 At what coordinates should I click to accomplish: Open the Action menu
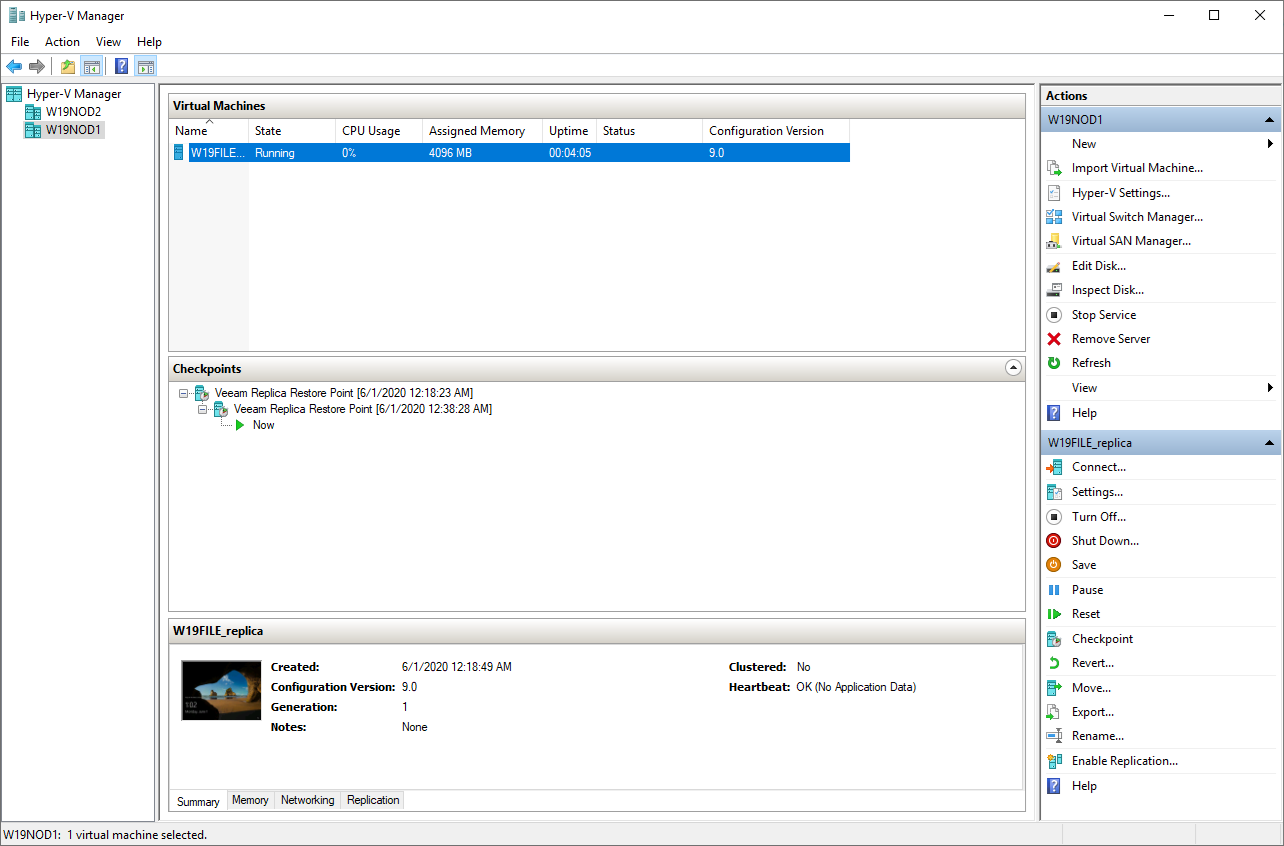tap(62, 42)
